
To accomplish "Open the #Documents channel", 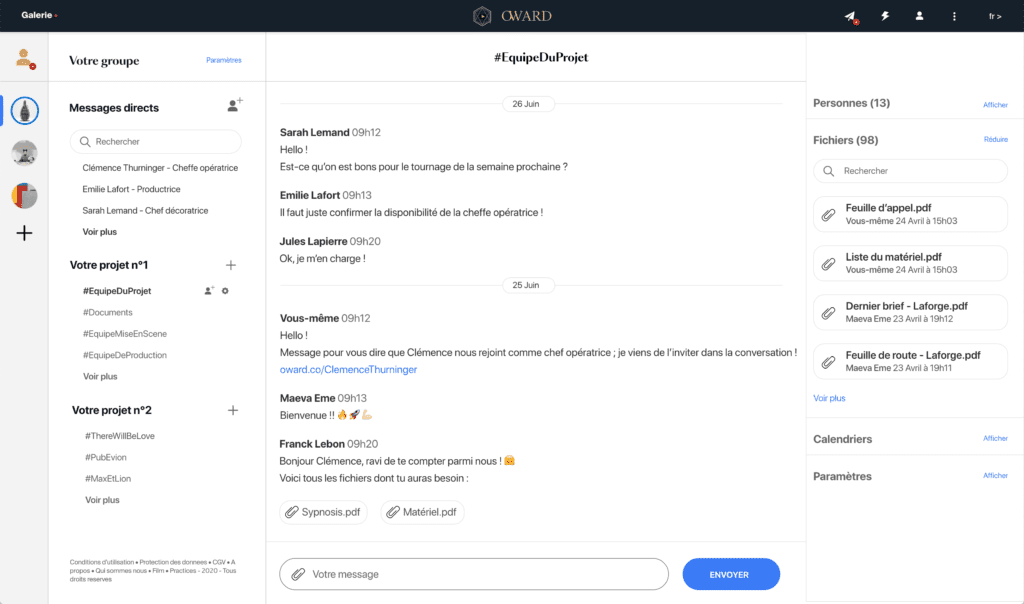I will point(108,313).
